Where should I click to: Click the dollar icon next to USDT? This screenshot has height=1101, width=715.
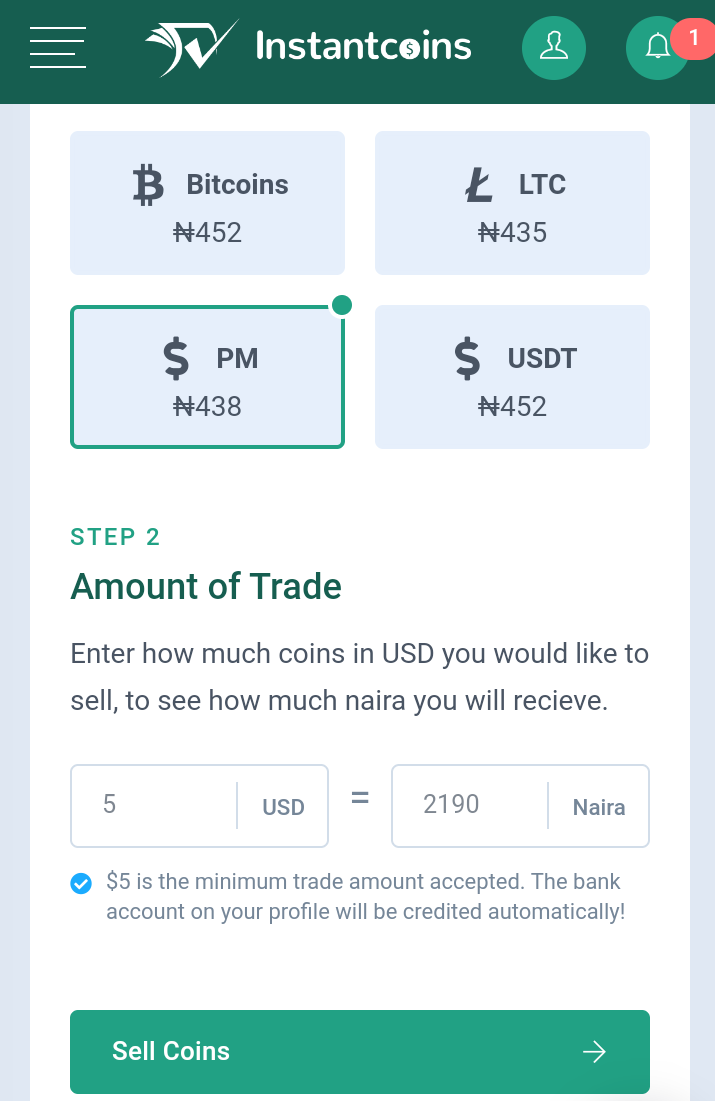tap(467, 358)
